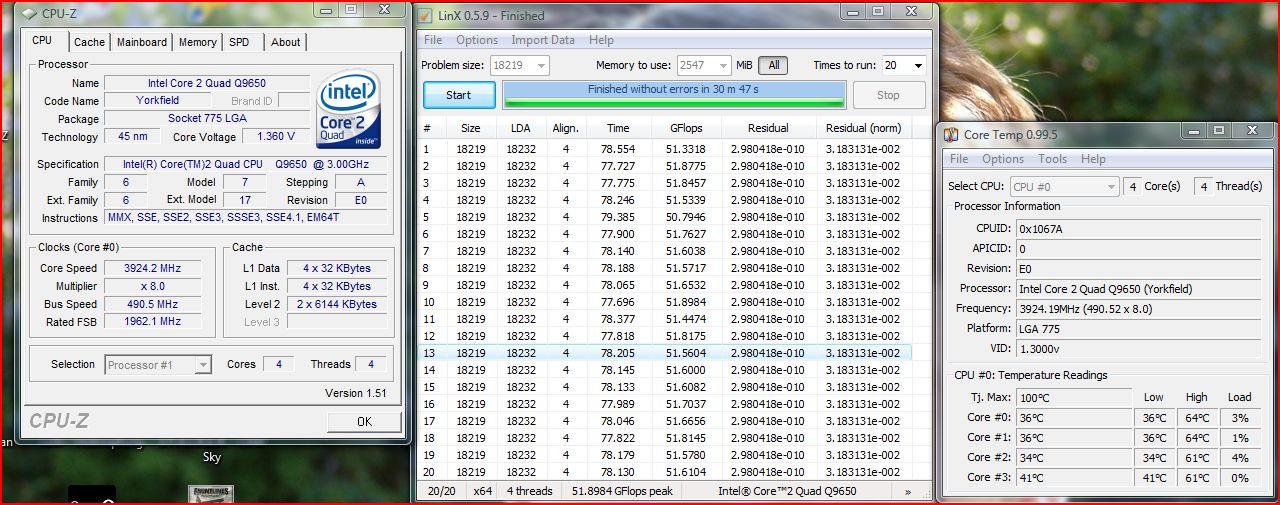The height and width of the screenshot is (505, 1280).
Task: Click the double-chevron in LinX status bar
Action: coord(908,491)
